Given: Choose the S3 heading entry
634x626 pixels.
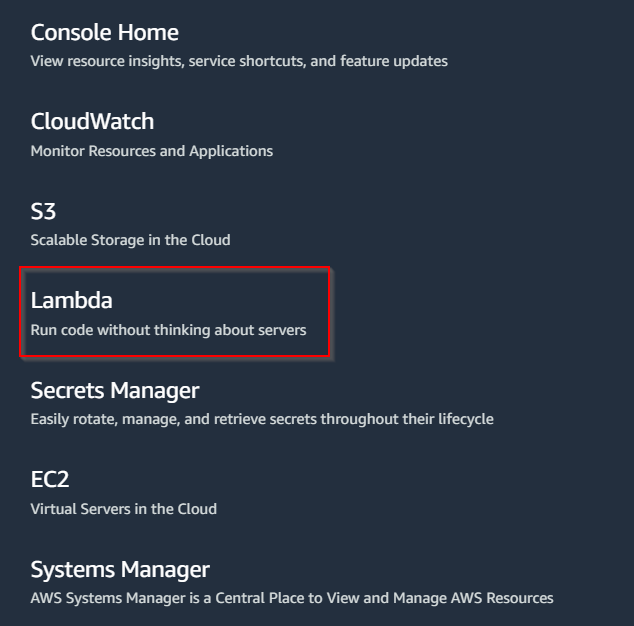Looking at the screenshot, I should click(43, 211).
